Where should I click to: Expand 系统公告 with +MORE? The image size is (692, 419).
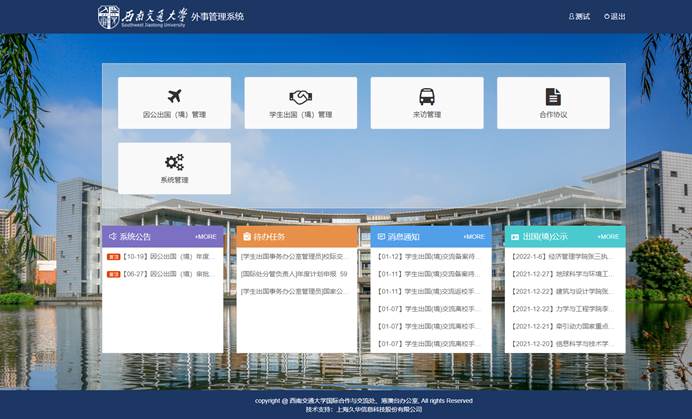coord(205,237)
